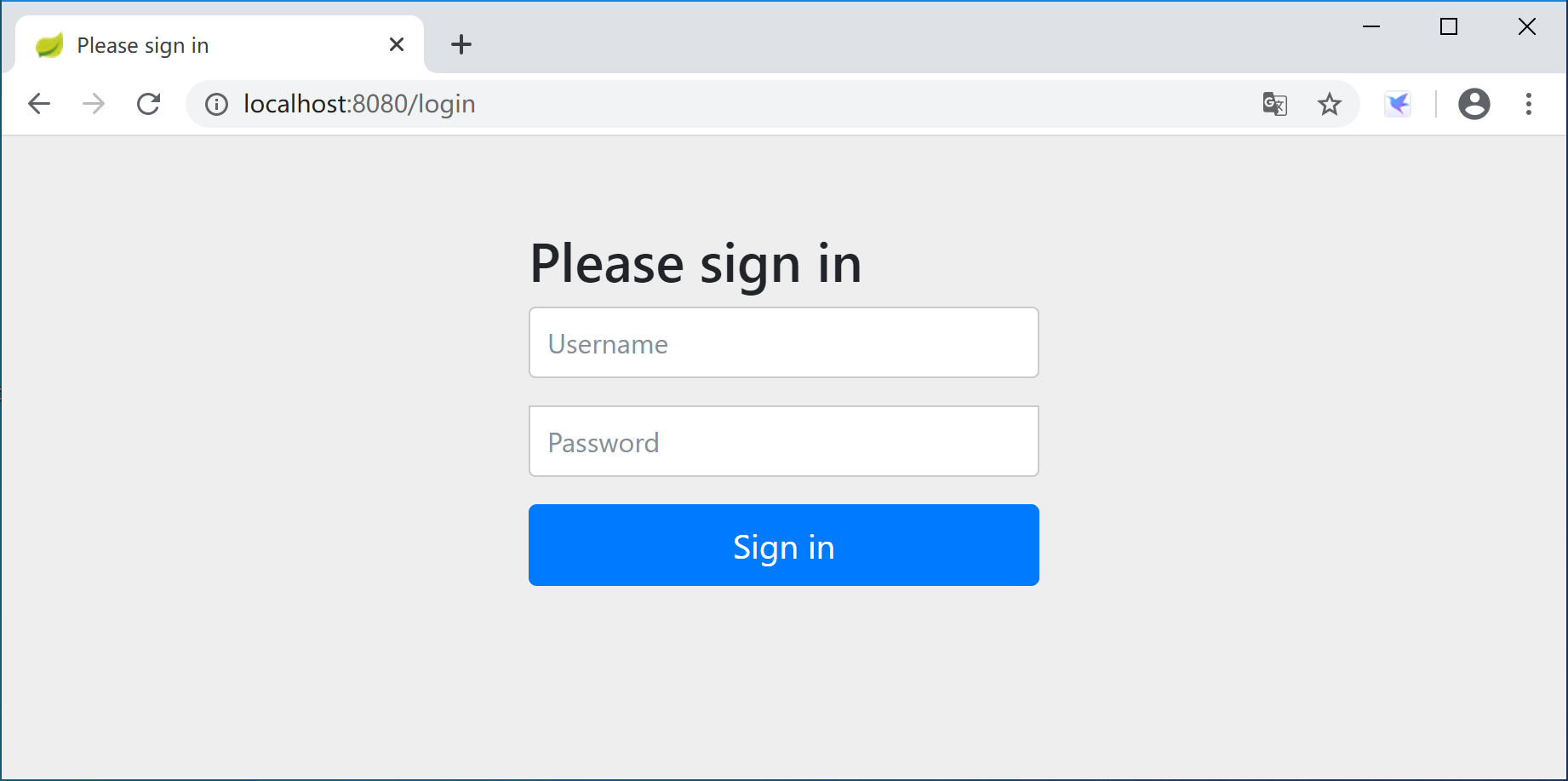Close the browser window

(x=1527, y=27)
